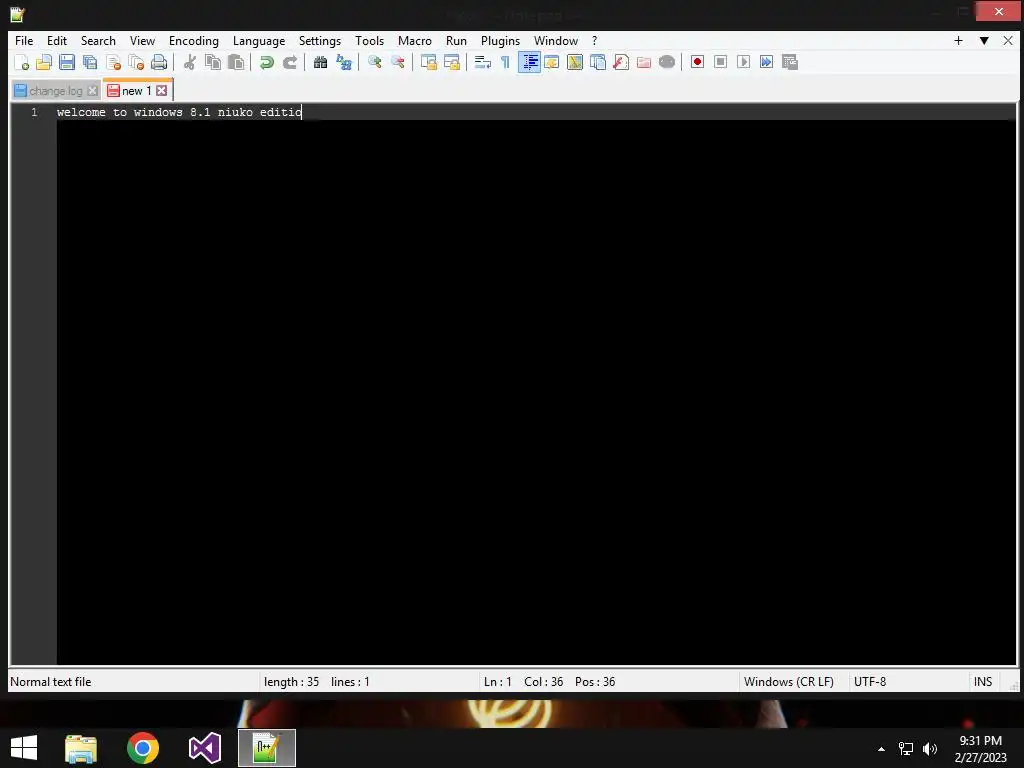Open the user defined language icon

click(x=552, y=62)
